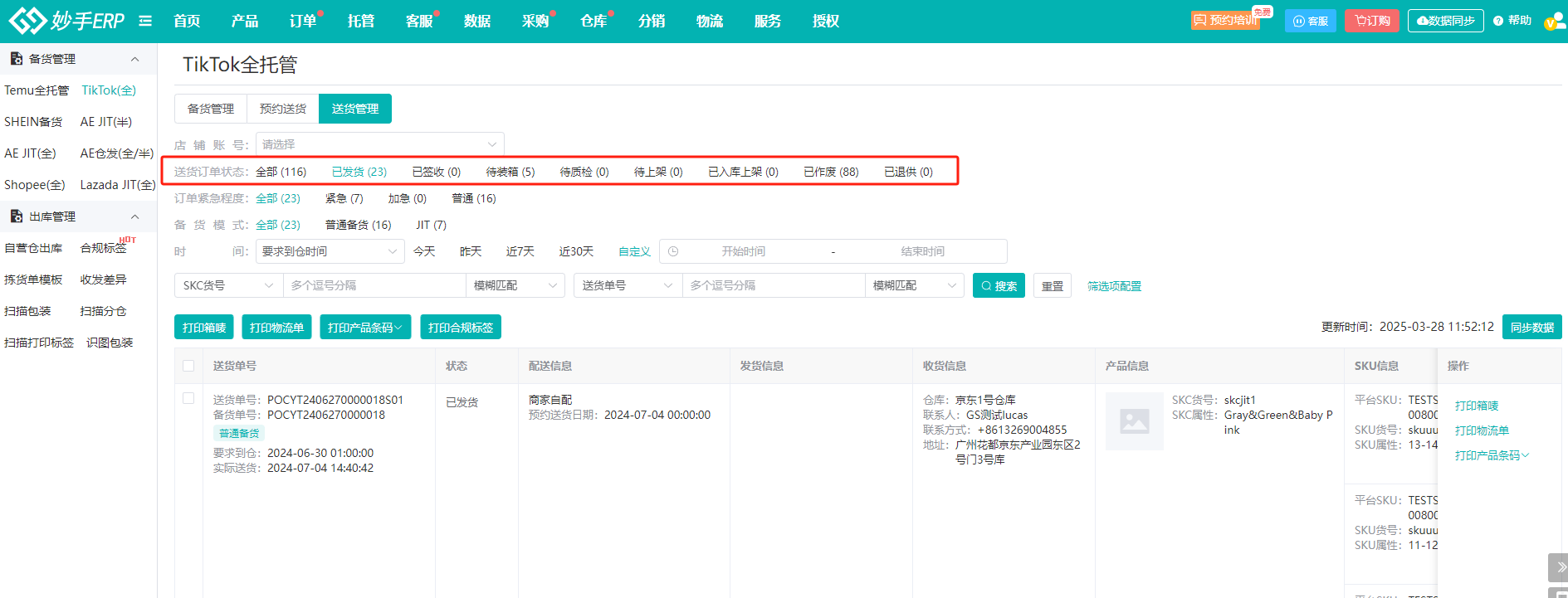Viewport: 1568px width, 598px height.
Task: Click the 备货管理 sidebar section icon
Action: point(16,59)
